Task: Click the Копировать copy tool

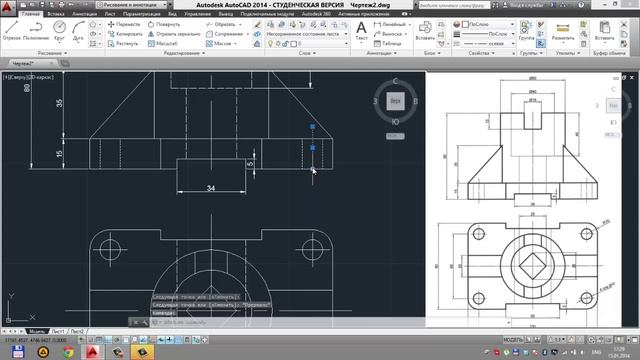Action: tap(125, 34)
